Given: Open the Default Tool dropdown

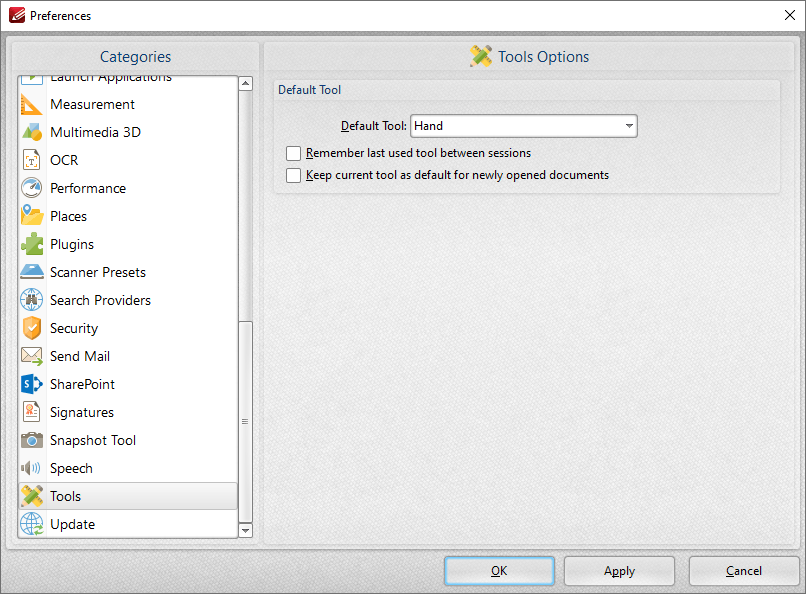Looking at the screenshot, I should click(524, 126).
